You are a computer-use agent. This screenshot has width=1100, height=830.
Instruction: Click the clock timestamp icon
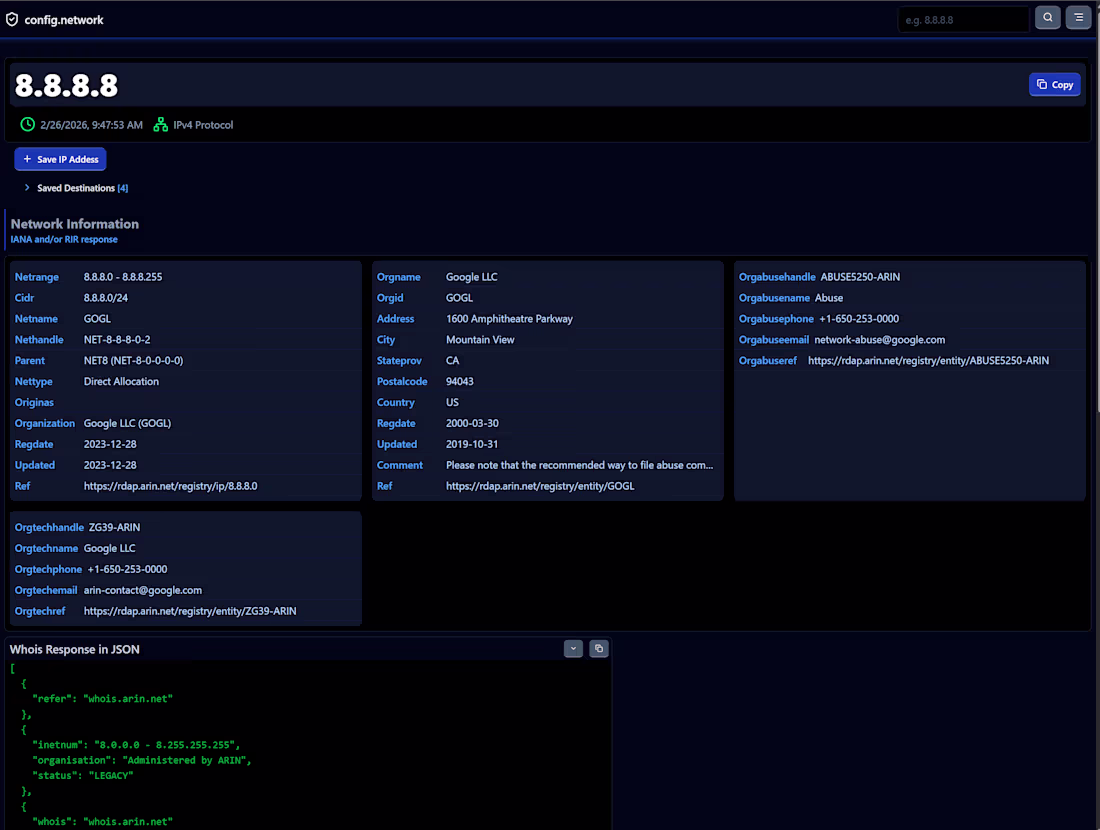(x=27, y=124)
